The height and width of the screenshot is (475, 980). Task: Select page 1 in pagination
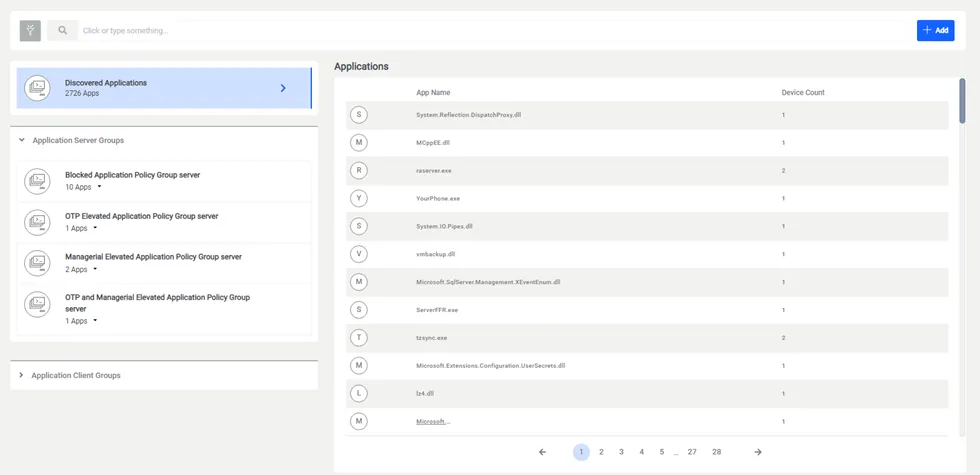point(581,452)
